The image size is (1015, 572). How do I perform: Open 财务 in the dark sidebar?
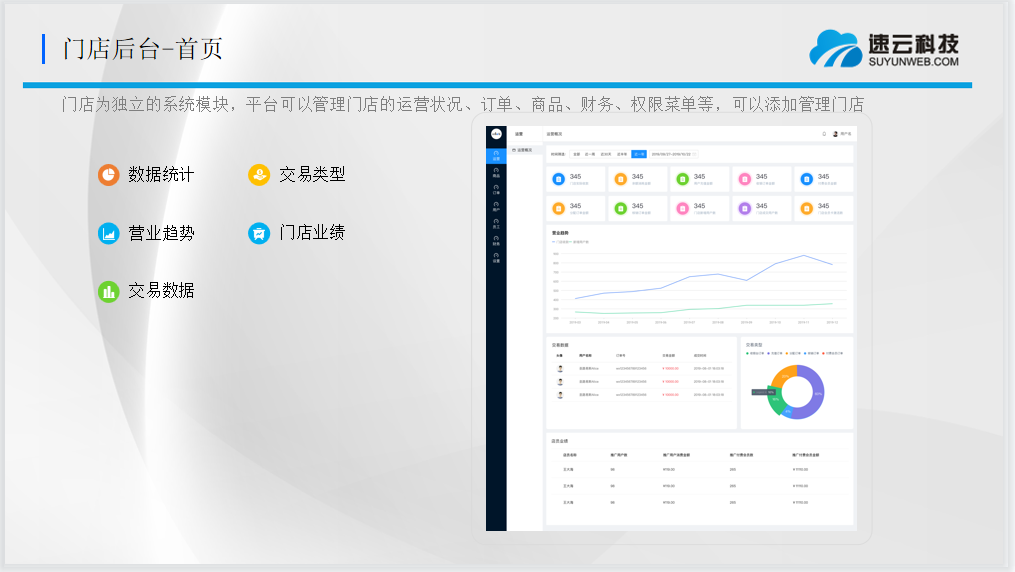click(496, 240)
